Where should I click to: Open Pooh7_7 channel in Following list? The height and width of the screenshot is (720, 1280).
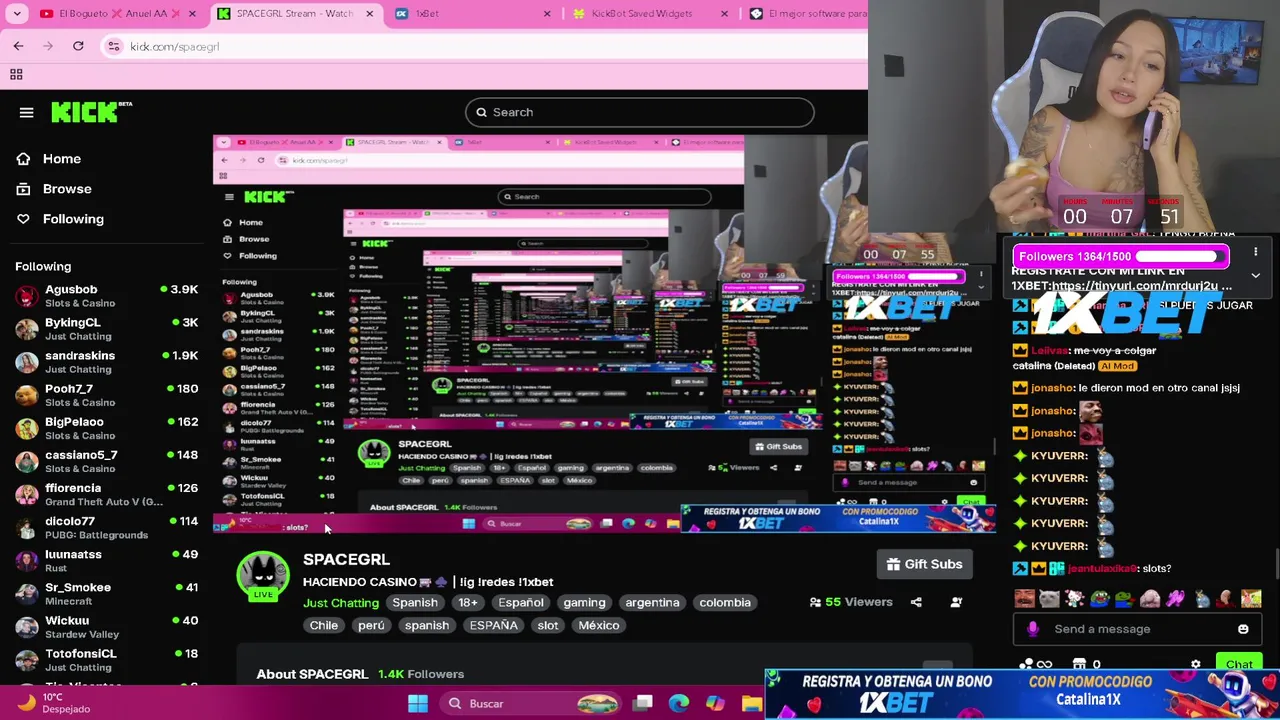[107, 395]
